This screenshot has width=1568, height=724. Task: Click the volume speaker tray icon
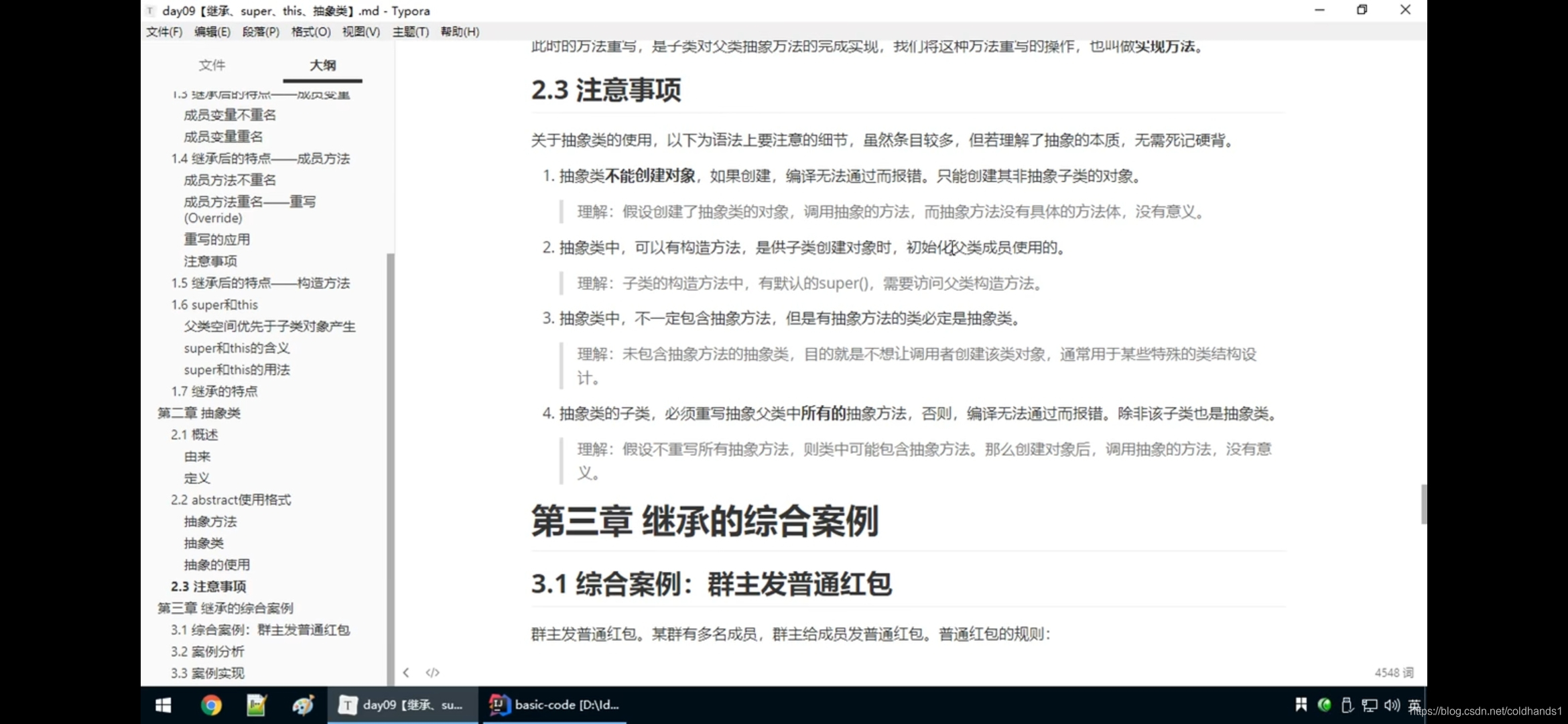(x=1392, y=705)
